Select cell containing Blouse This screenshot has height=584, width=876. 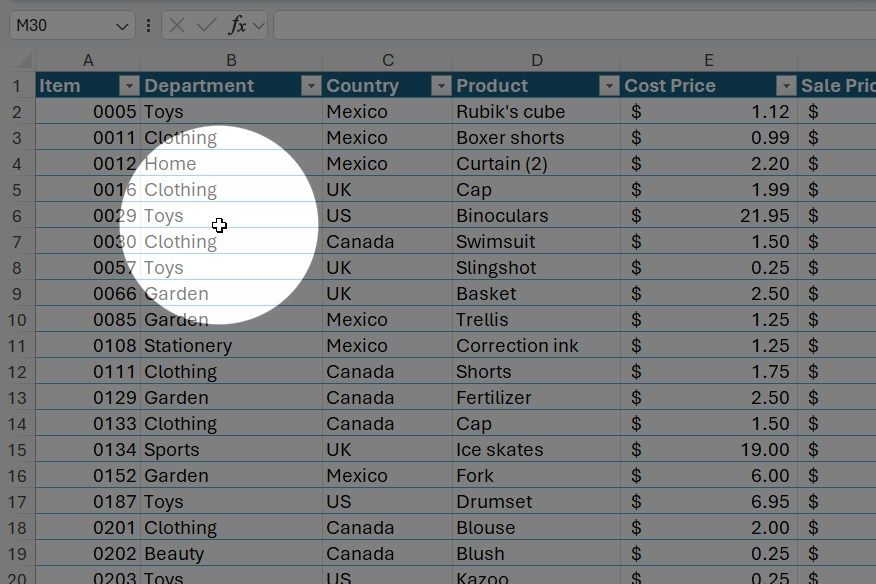[x=536, y=528]
